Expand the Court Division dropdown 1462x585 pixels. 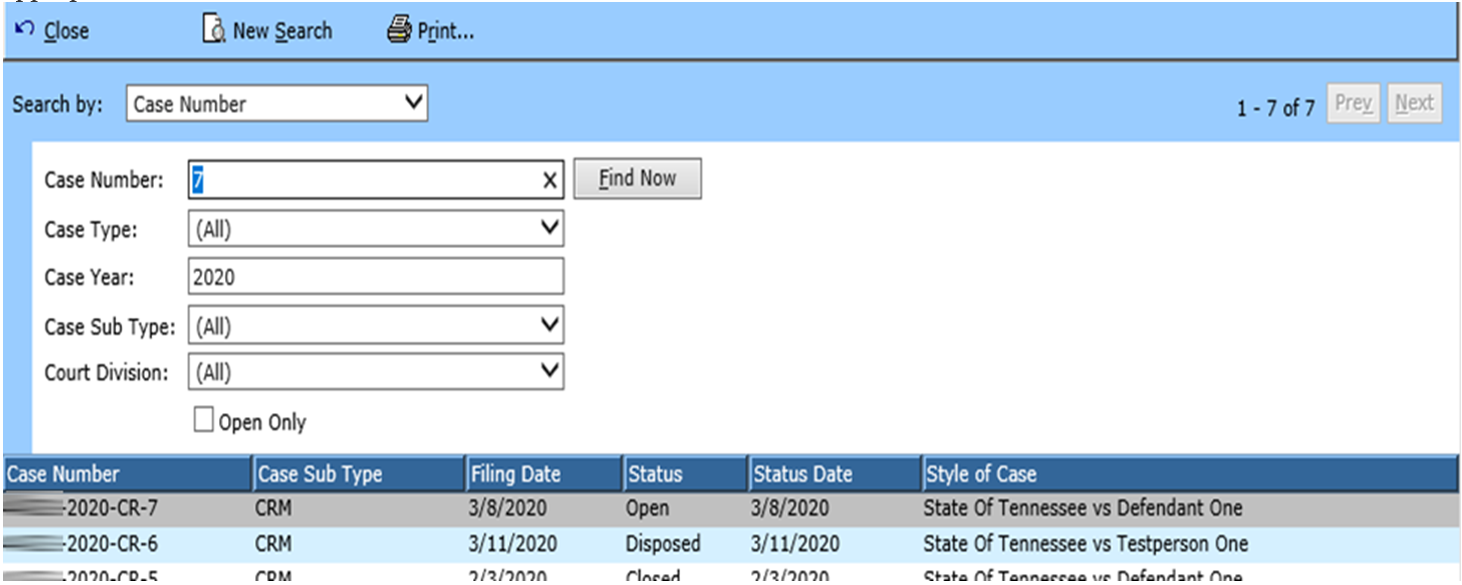376,372
